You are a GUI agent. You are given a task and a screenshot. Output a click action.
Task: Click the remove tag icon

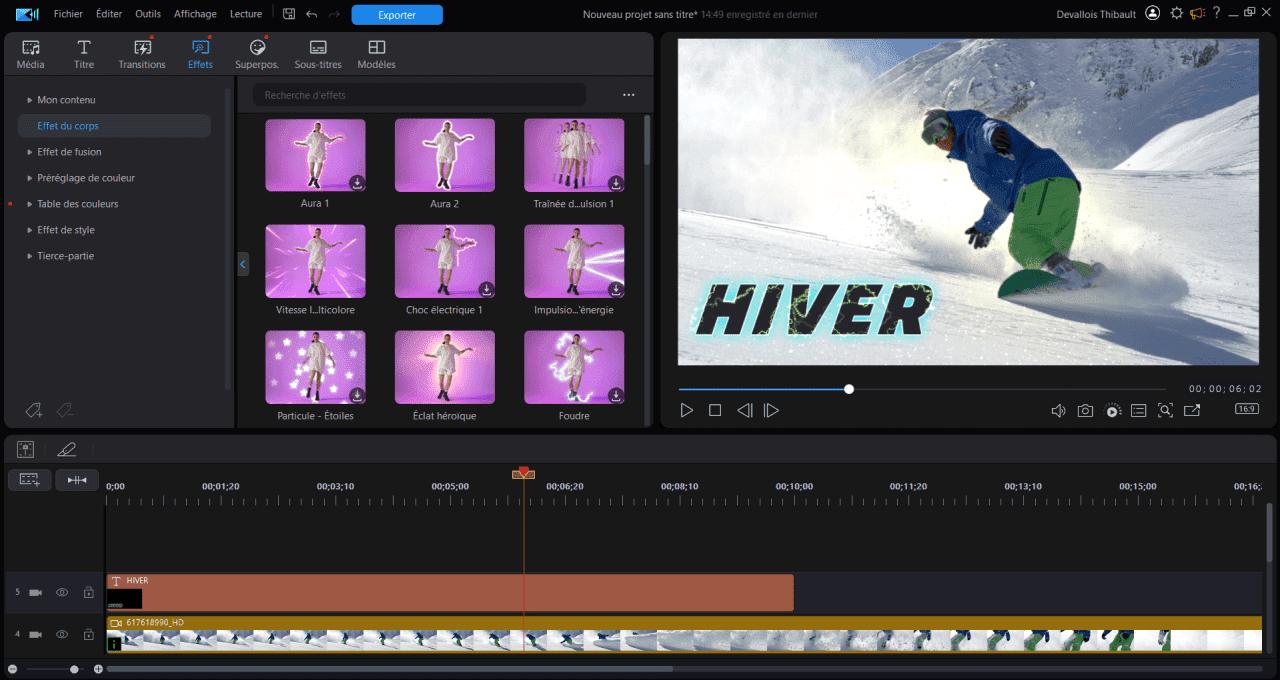coord(65,409)
